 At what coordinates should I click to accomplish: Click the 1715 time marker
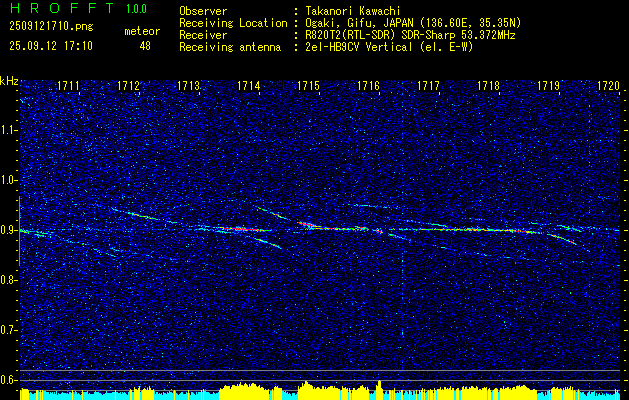pos(308,85)
